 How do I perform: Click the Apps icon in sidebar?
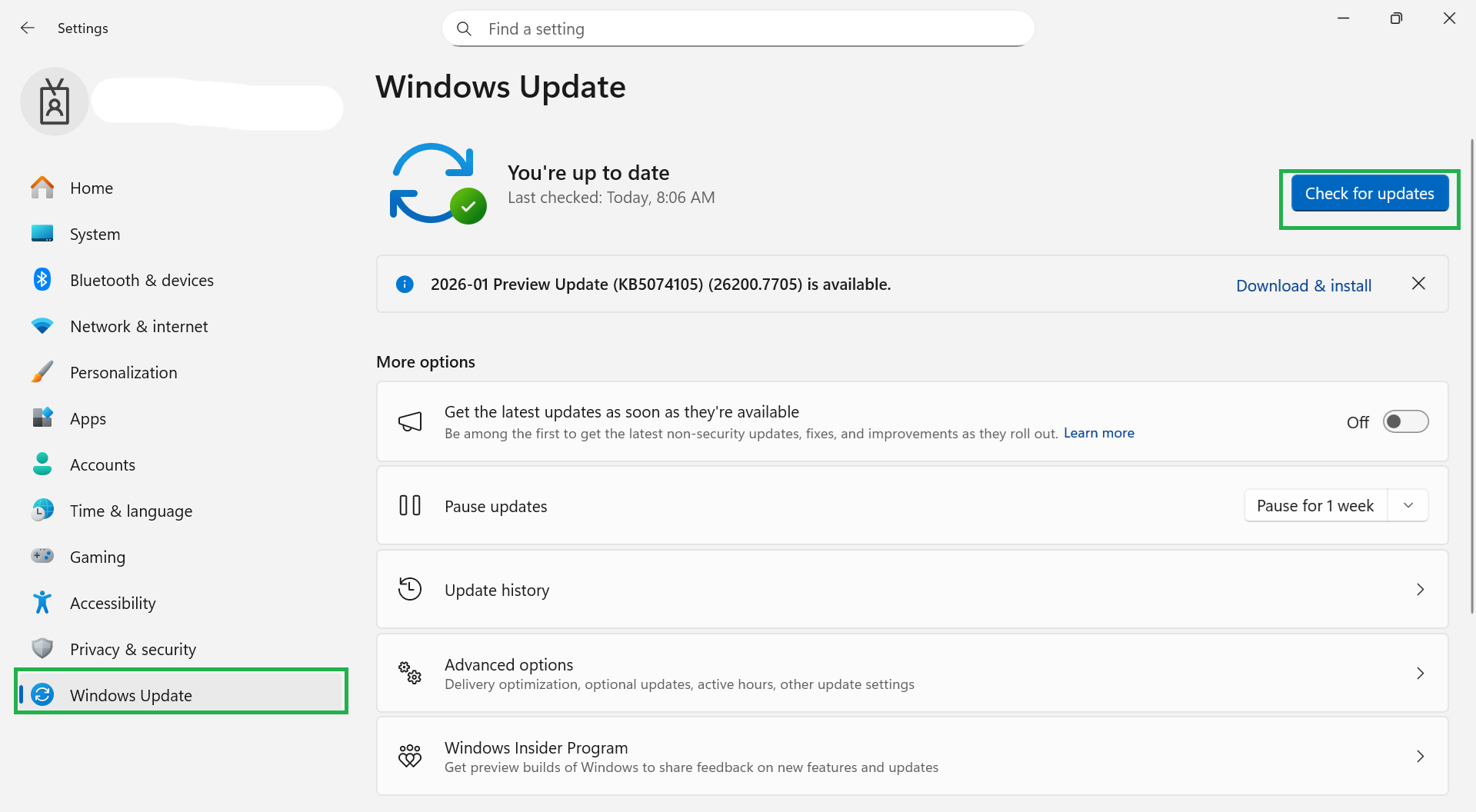tap(42, 418)
